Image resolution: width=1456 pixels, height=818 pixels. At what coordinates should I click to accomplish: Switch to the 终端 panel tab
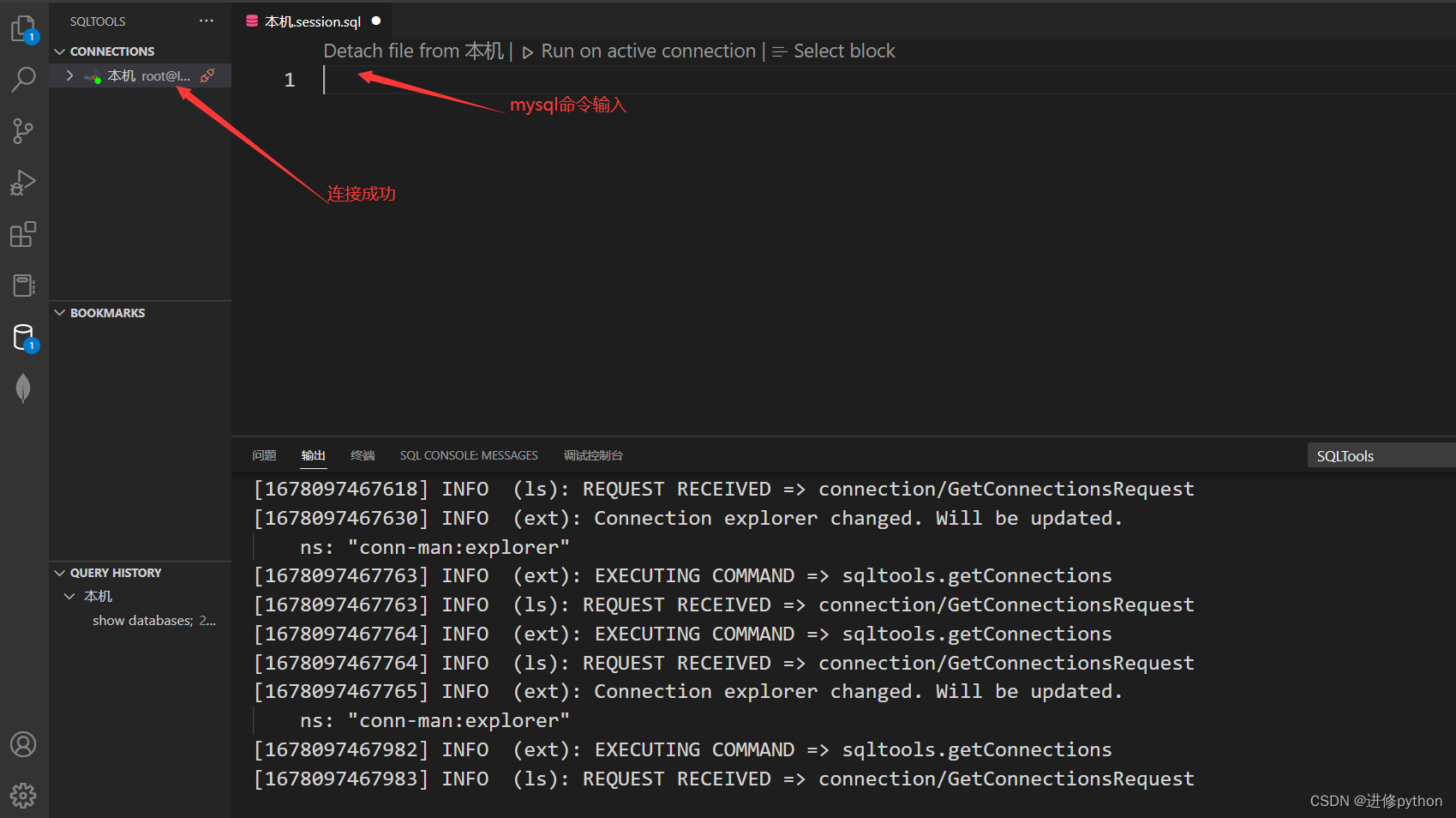(x=363, y=455)
